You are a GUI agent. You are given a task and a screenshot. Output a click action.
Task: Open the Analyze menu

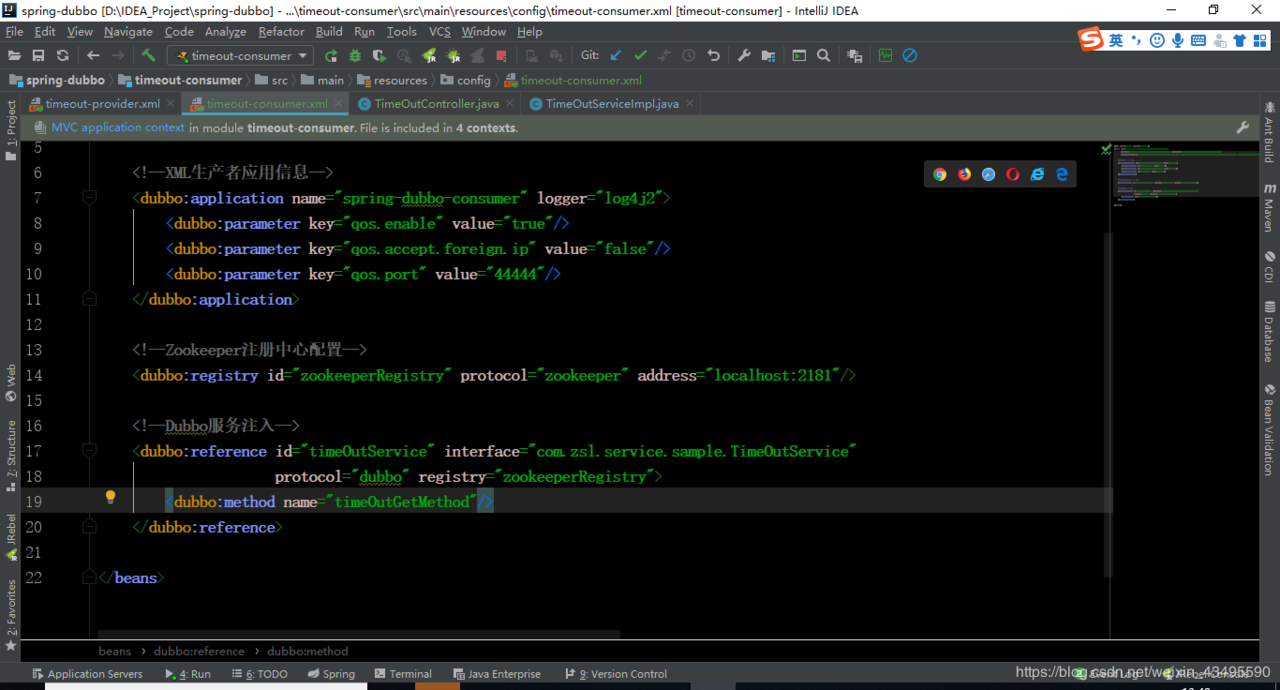coord(225,32)
